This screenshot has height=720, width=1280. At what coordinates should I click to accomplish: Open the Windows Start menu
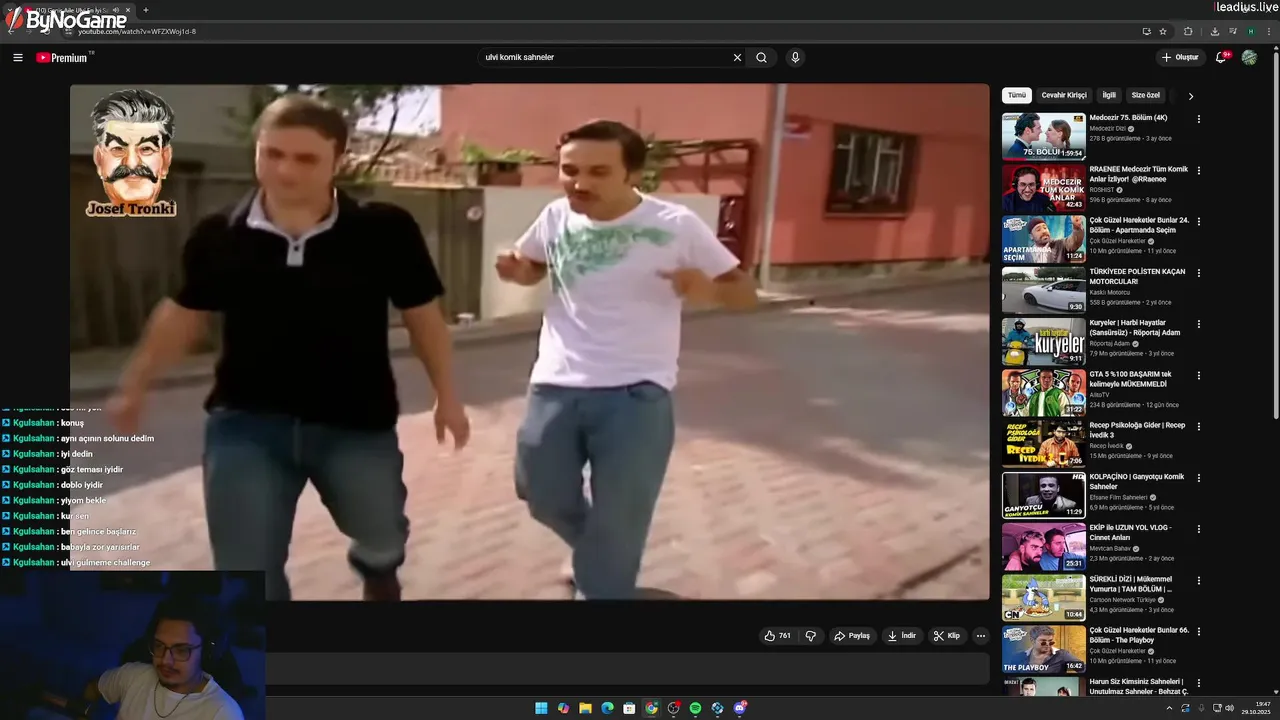click(x=541, y=708)
